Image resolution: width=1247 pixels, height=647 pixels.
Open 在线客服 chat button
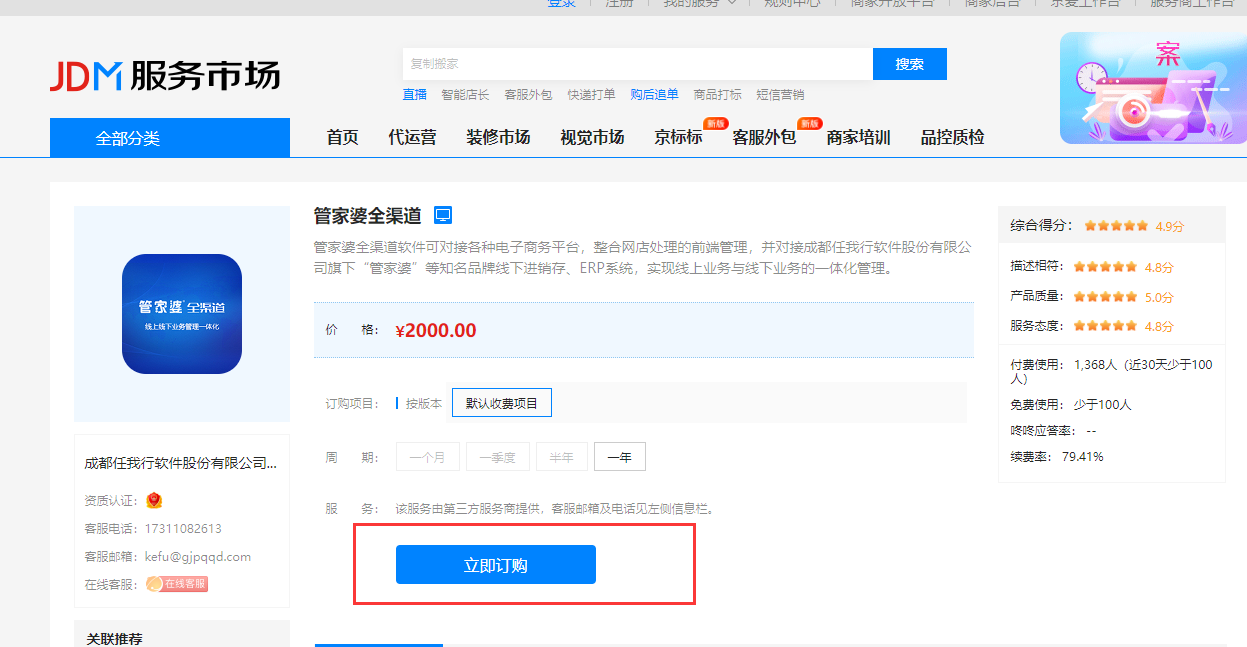[x=177, y=584]
